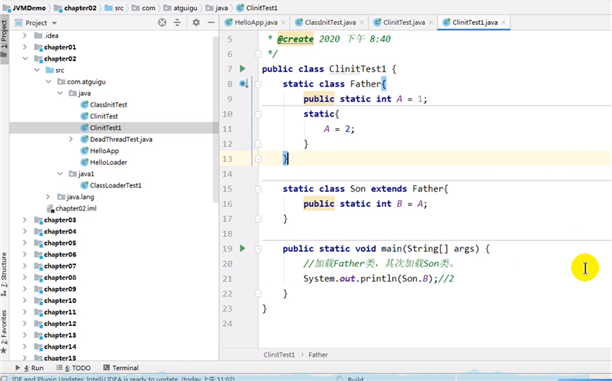
Task: Click line number 14 in gutter
Action: 228,174
